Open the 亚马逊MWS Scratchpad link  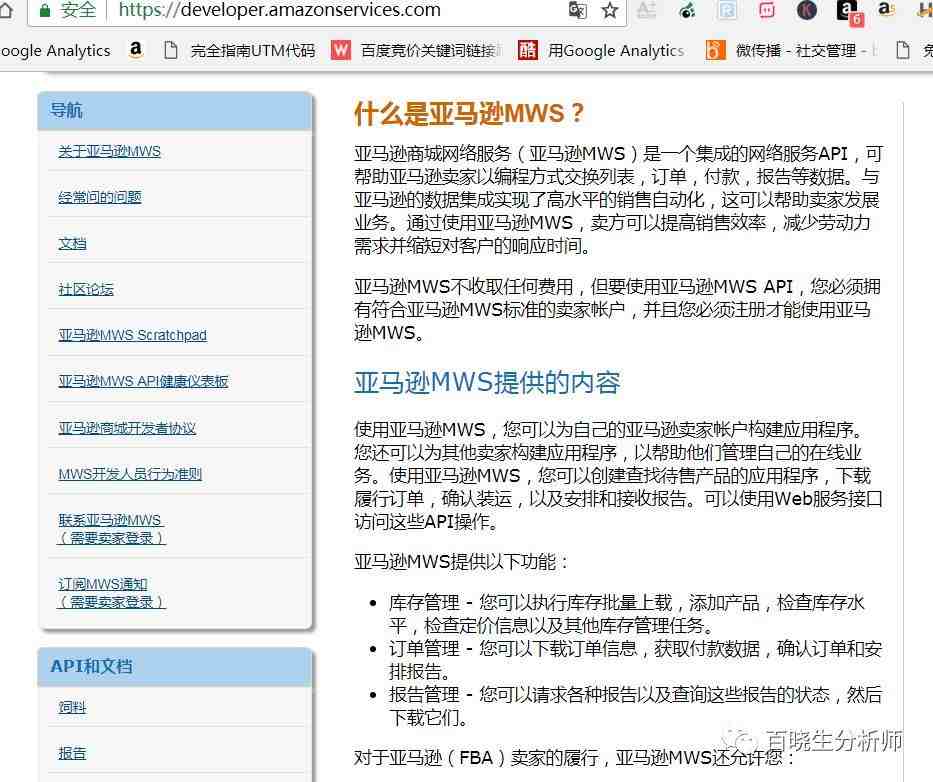(132, 335)
